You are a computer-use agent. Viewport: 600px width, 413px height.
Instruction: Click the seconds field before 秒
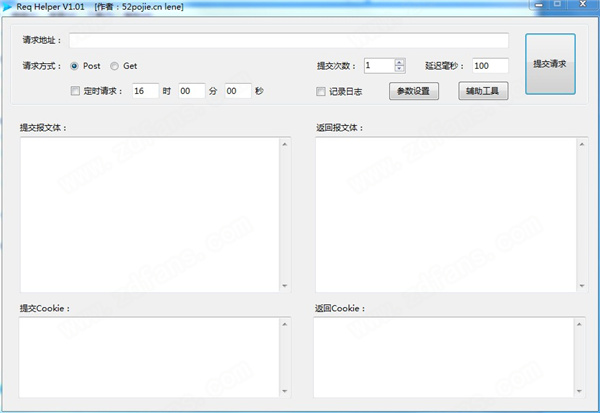tap(238, 91)
